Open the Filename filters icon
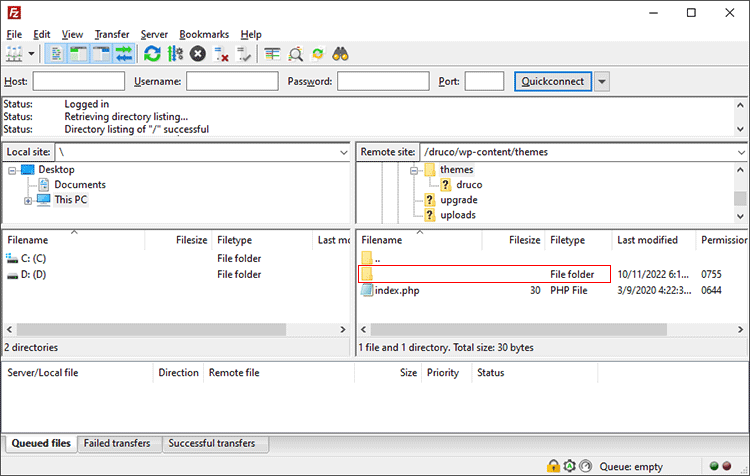The width and height of the screenshot is (750, 476). click(x=273, y=54)
